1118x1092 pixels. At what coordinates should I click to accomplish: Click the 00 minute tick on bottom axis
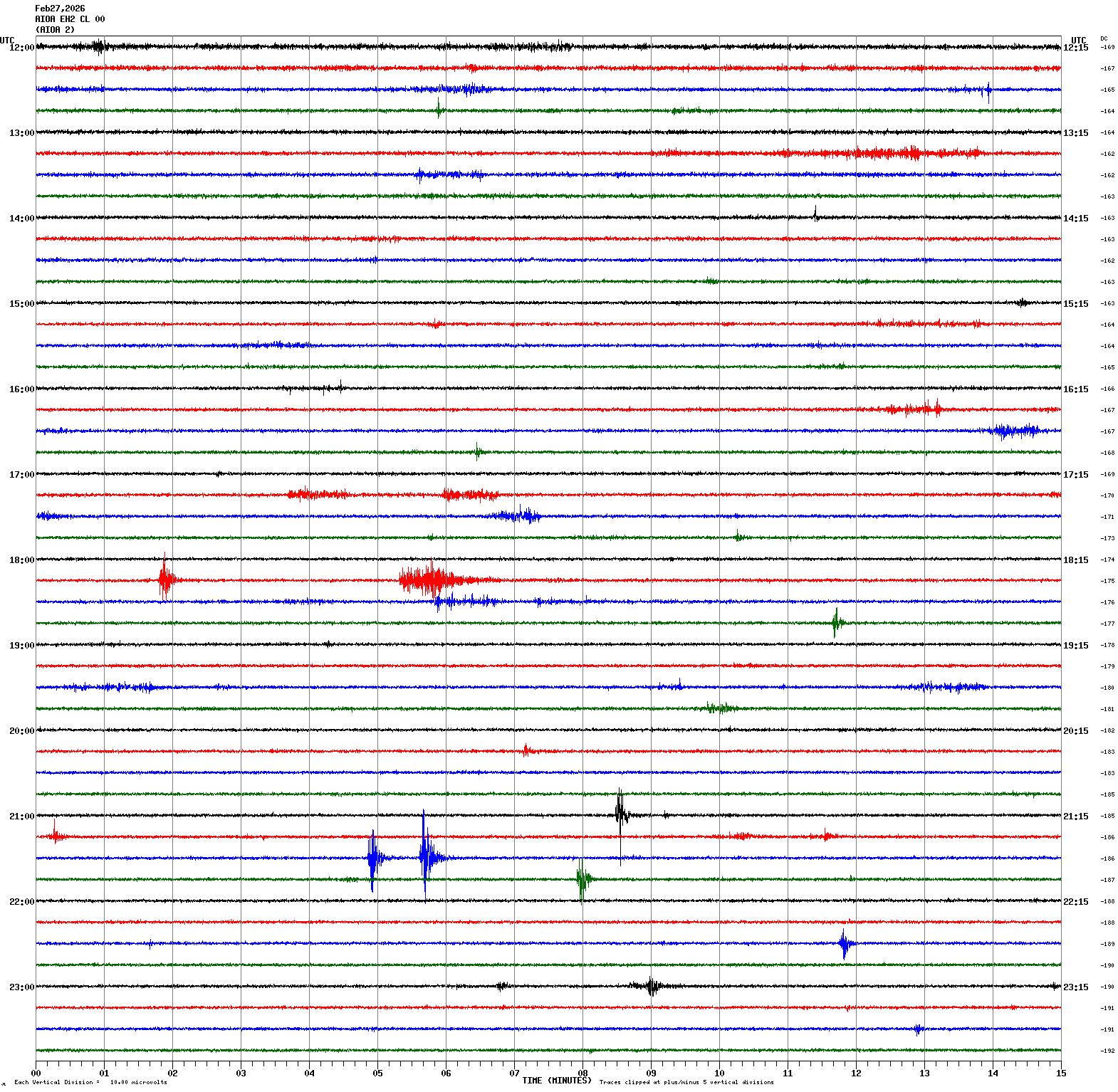pyautogui.click(x=36, y=1073)
